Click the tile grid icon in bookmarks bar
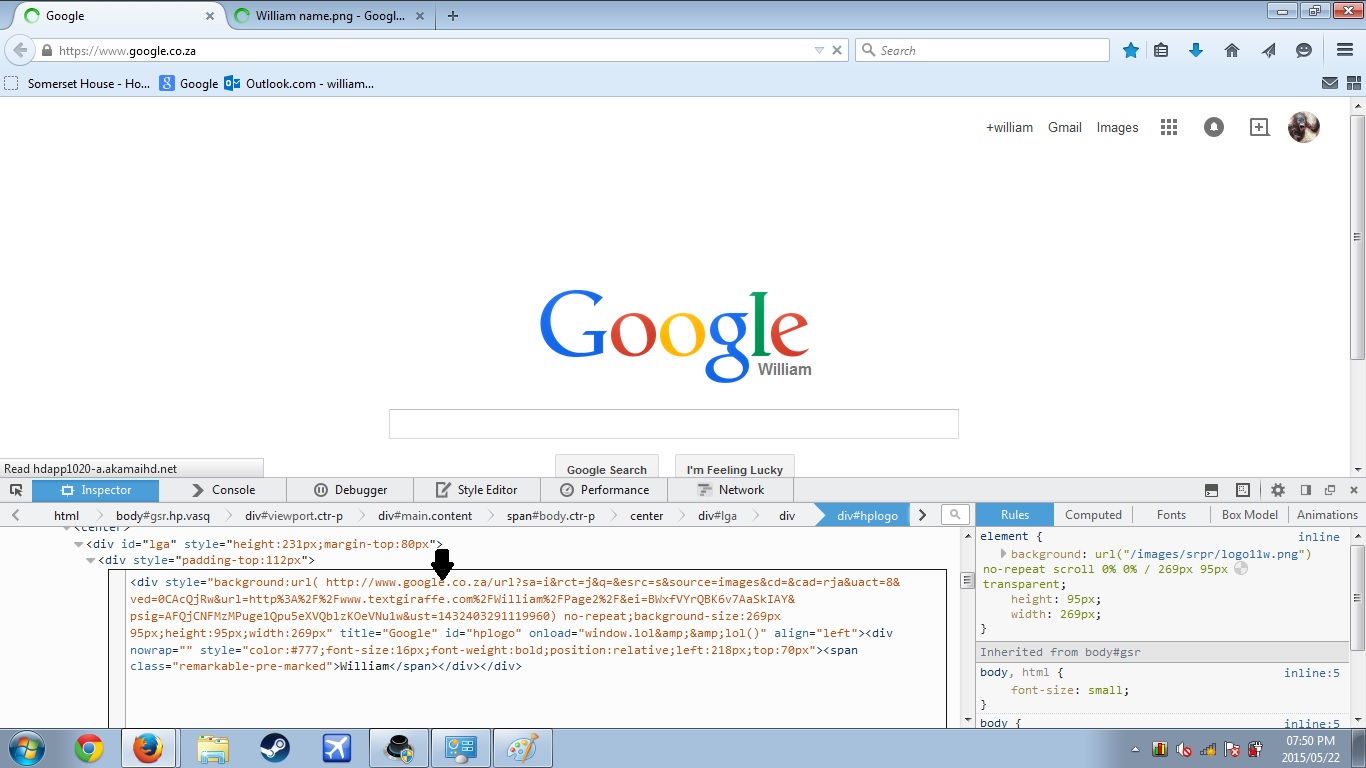Screen dimensions: 1366x768 tap(1353, 84)
